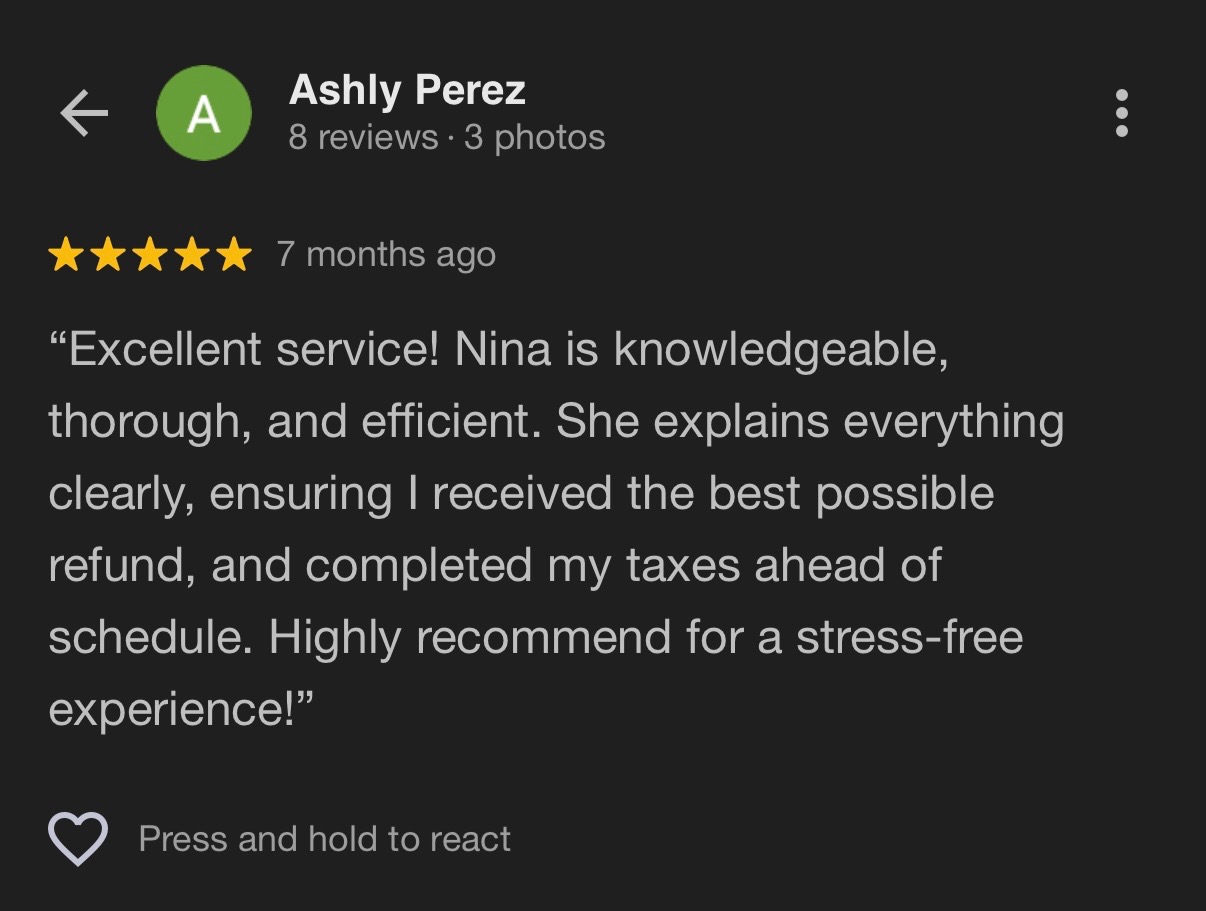This screenshot has height=911, width=1206.
Task: Open Ashly Perez reviewer profile name
Action: (407, 91)
